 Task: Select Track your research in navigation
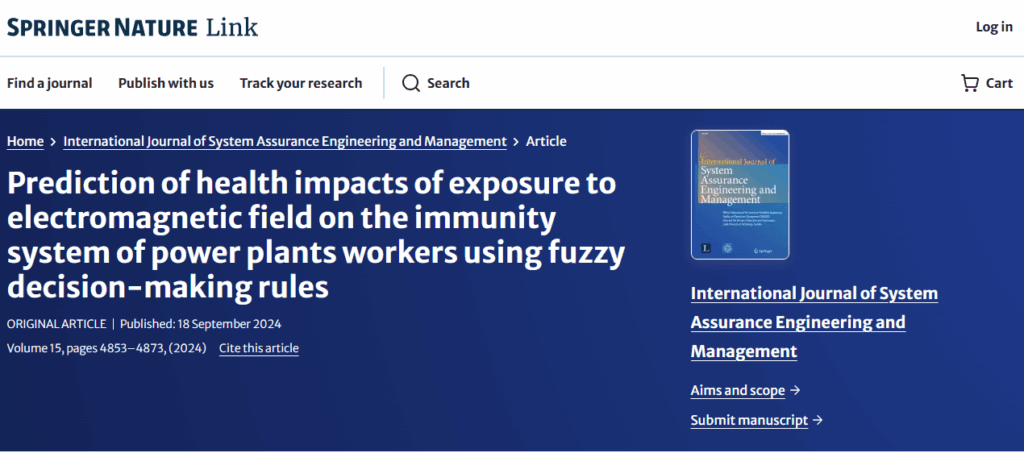[x=301, y=83]
